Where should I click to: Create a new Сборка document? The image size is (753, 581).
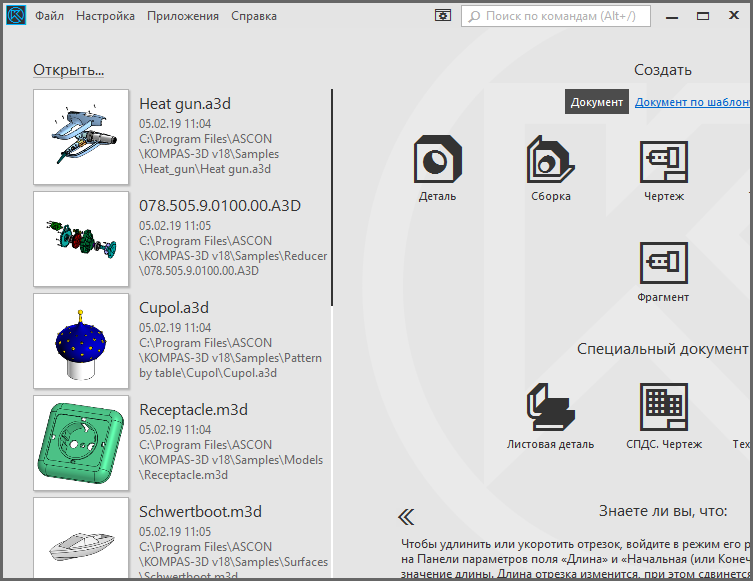pos(551,168)
